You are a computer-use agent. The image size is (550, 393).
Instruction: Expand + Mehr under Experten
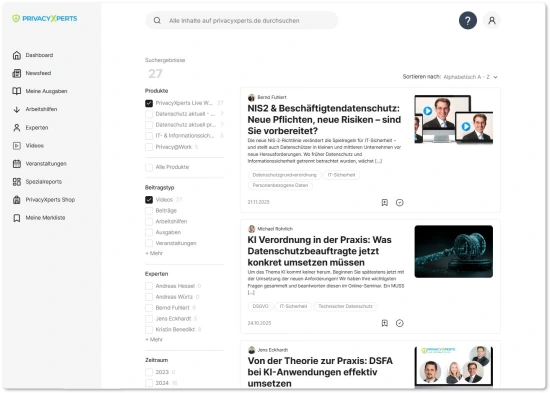[x=154, y=340]
